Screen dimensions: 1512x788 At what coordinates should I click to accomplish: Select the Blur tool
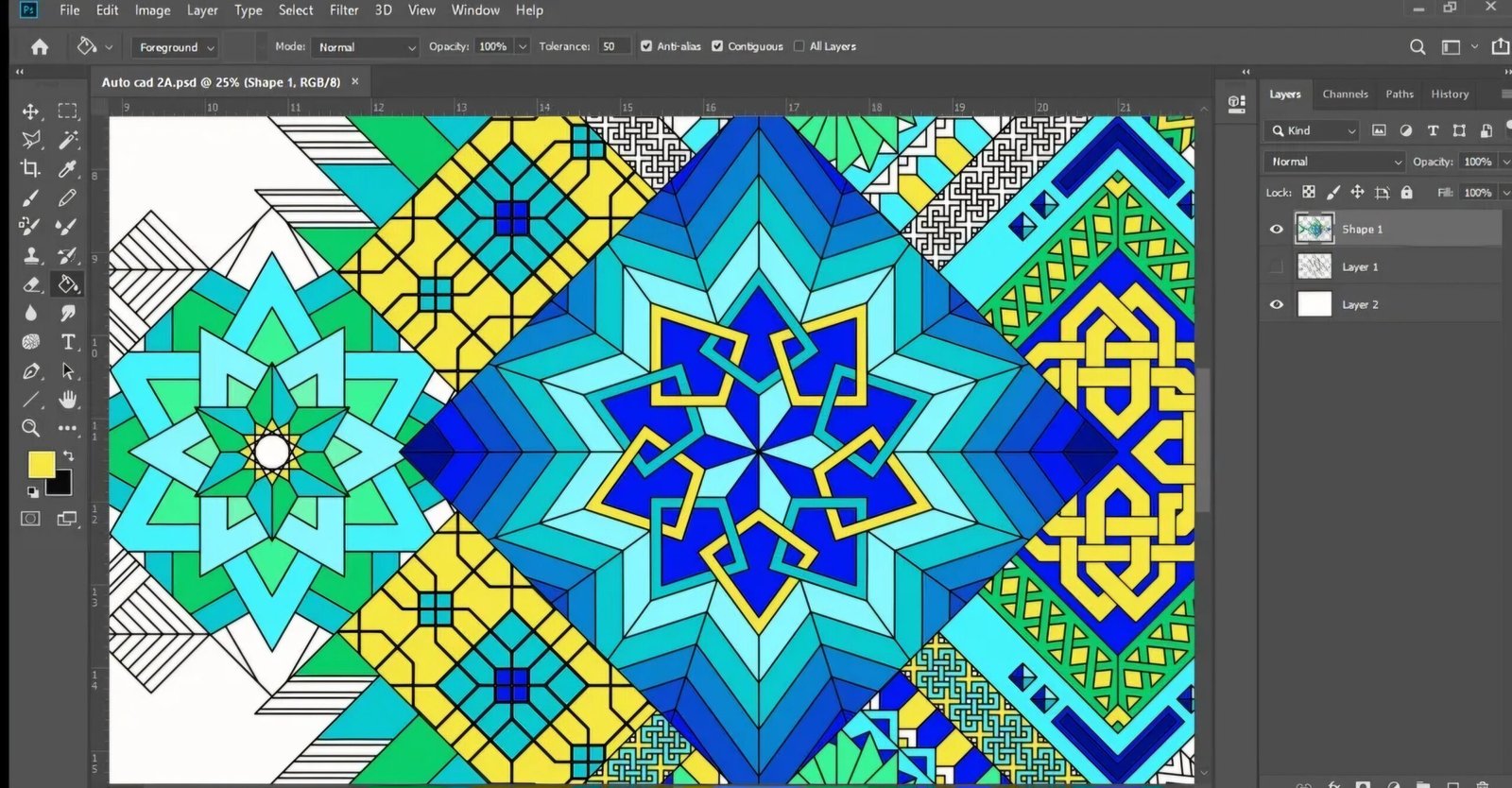30,313
